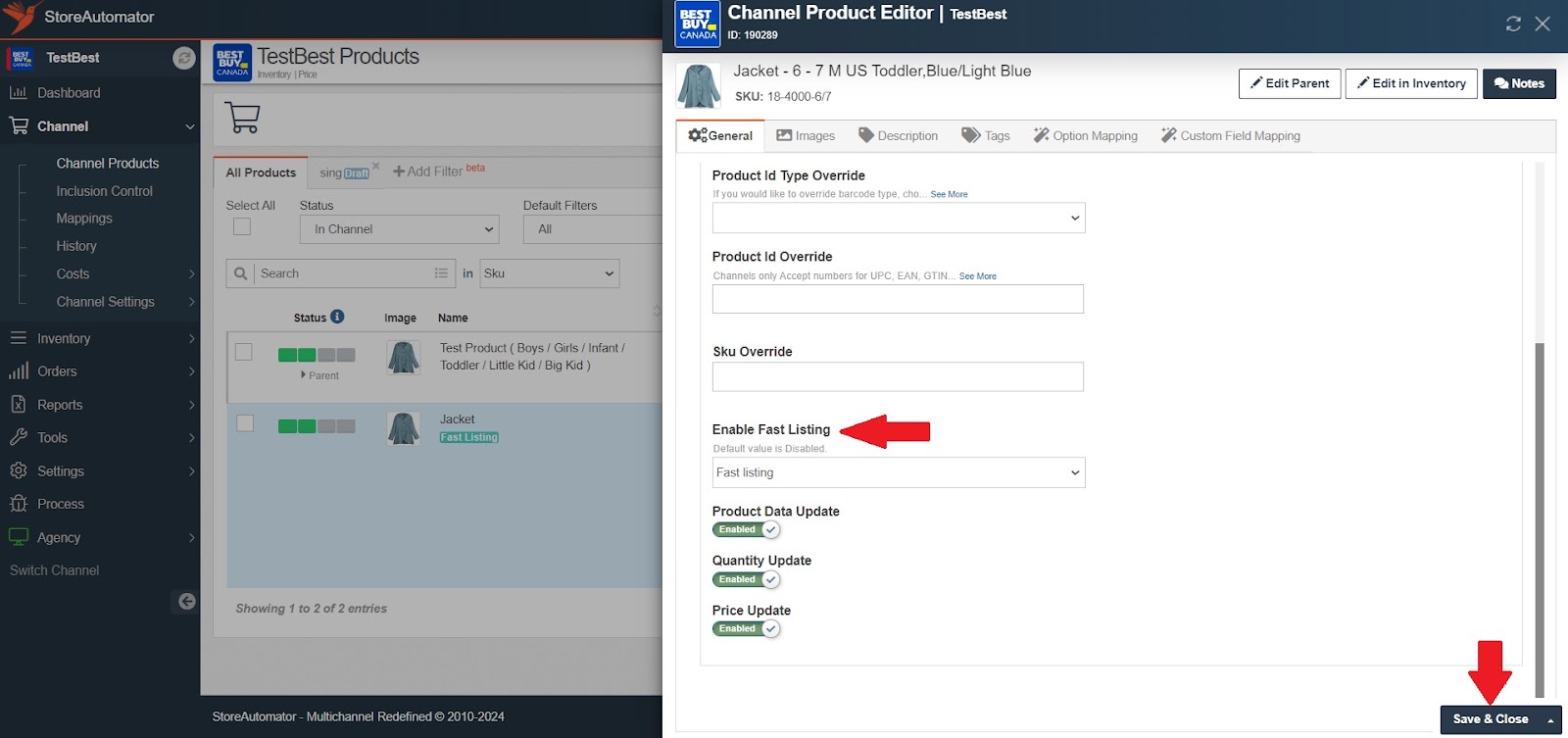Click the Switch Channel link
The height and width of the screenshot is (738, 1568).
[x=54, y=570]
